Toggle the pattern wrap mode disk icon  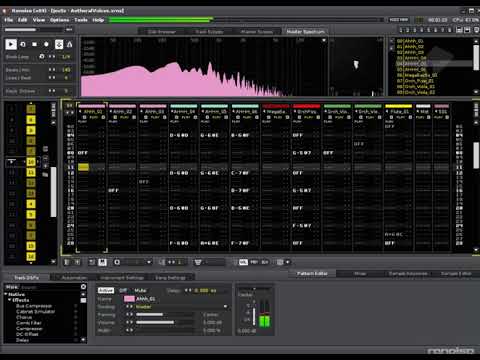tap(102, 262)
